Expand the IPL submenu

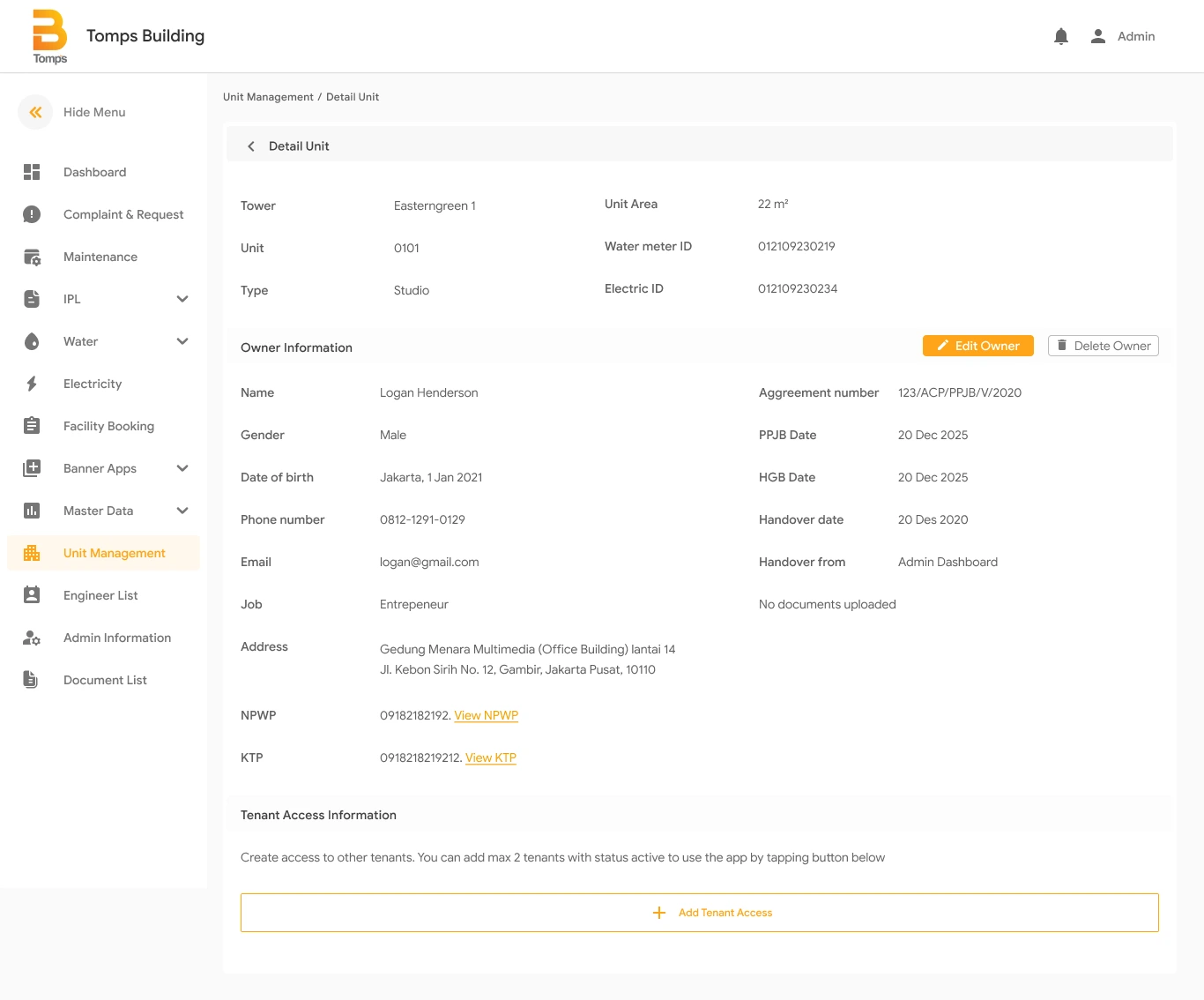coord(182,299)
